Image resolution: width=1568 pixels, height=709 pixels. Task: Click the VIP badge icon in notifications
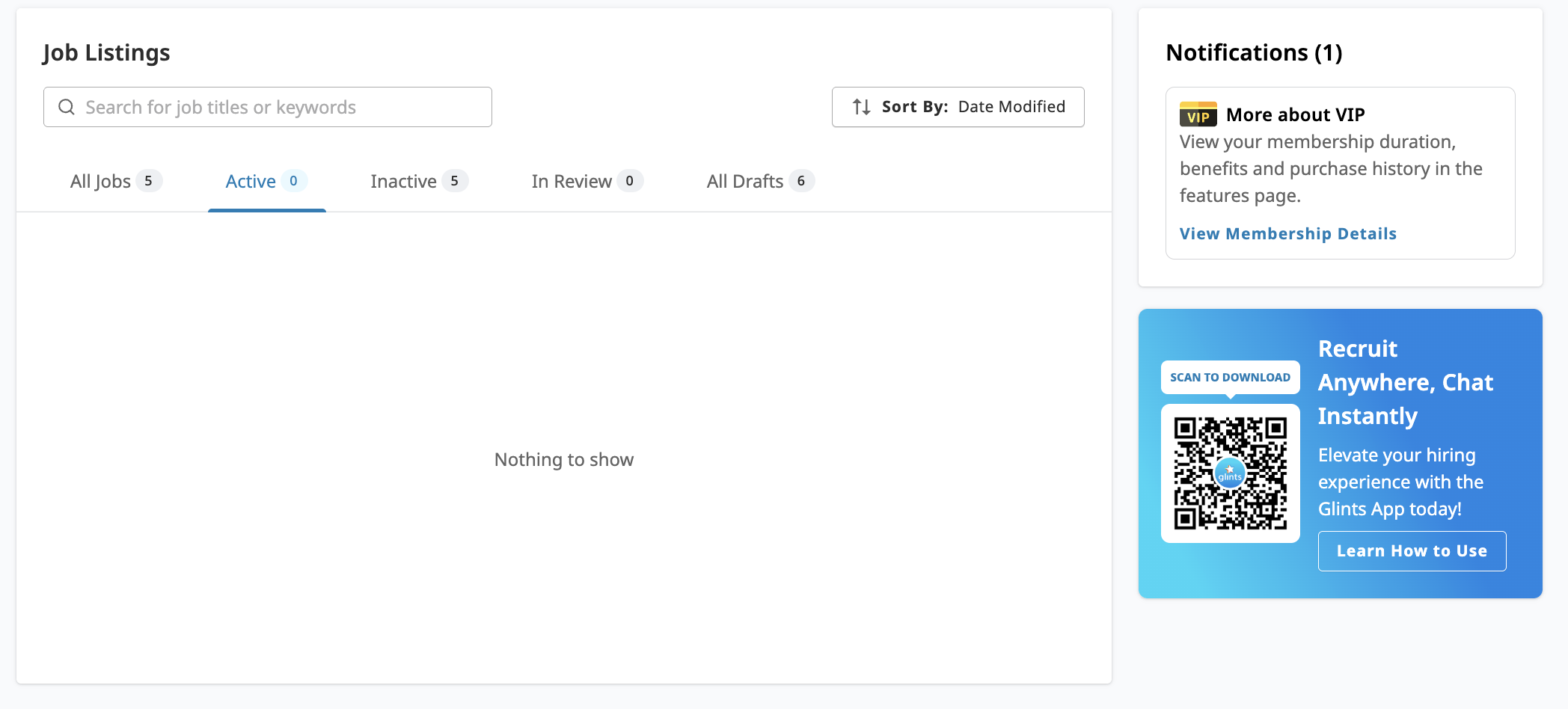(x=1198, y=114)
